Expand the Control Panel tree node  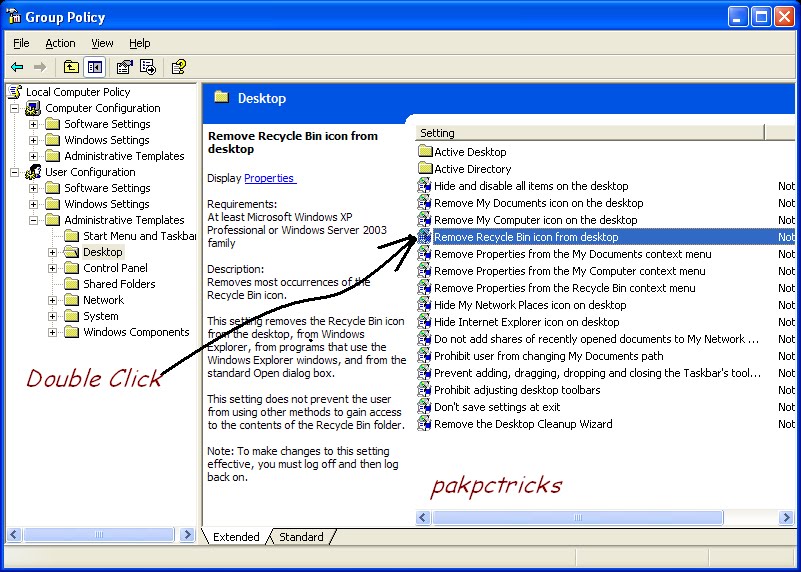[x=53, y=268]
